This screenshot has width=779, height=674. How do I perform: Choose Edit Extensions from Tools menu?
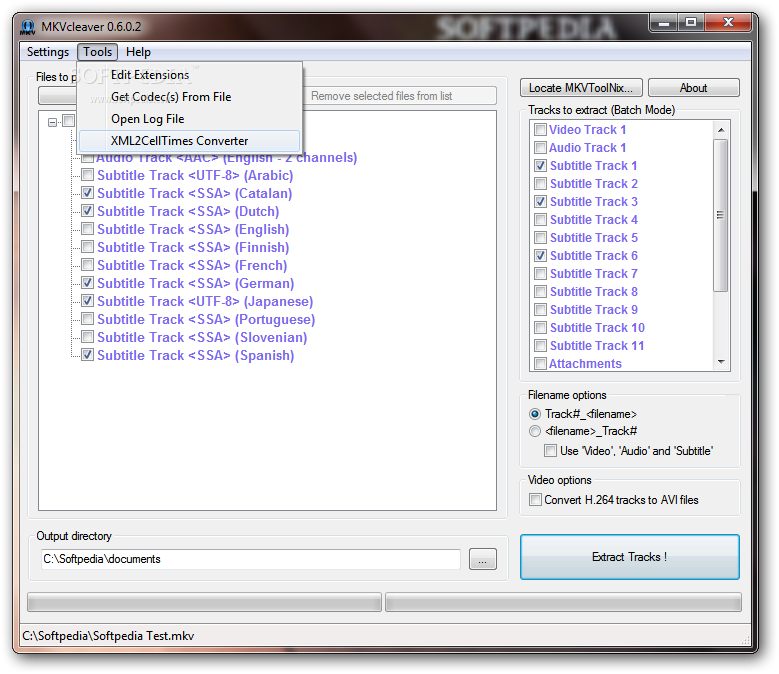189,75
